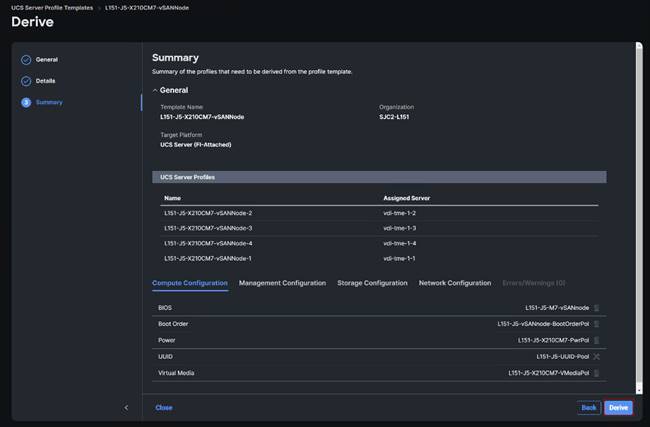Click assigned server vdi-tme-1-4

tap(399, 243)
